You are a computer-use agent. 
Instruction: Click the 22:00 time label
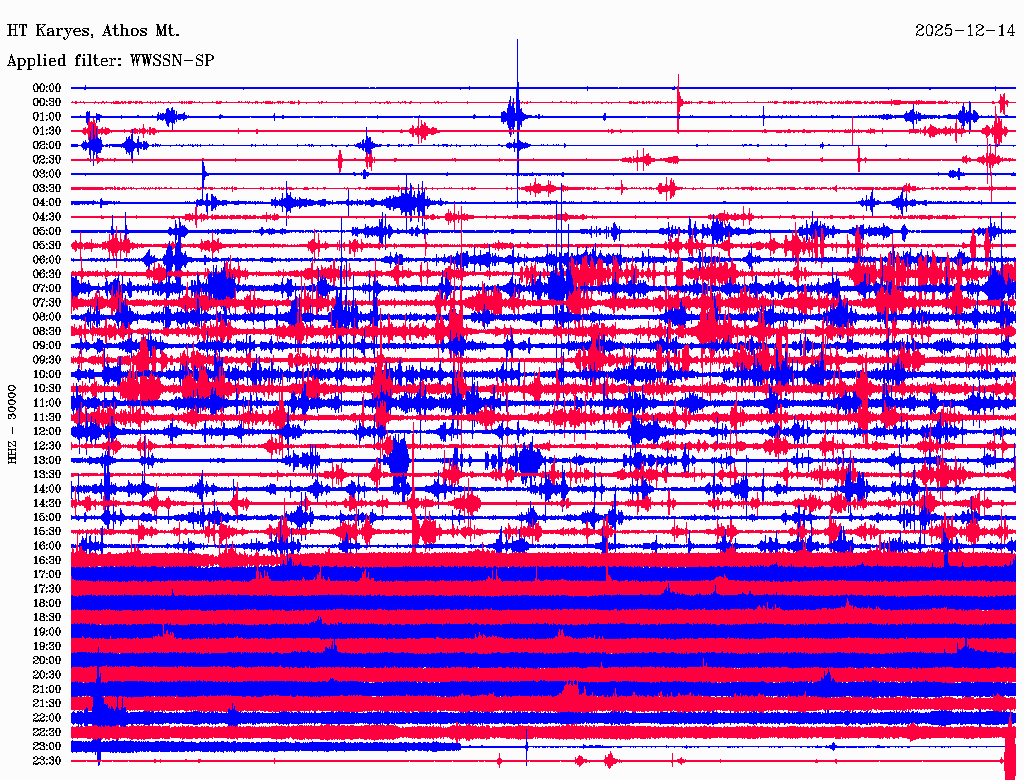coord(47,718)
